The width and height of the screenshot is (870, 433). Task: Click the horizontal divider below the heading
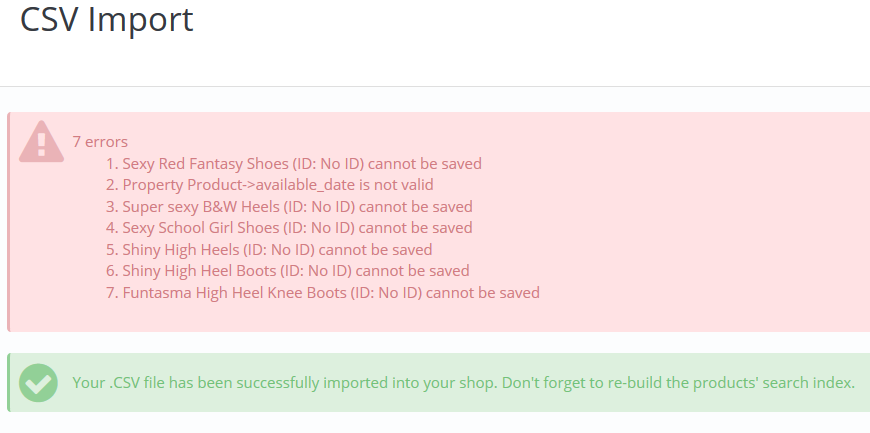435,87
